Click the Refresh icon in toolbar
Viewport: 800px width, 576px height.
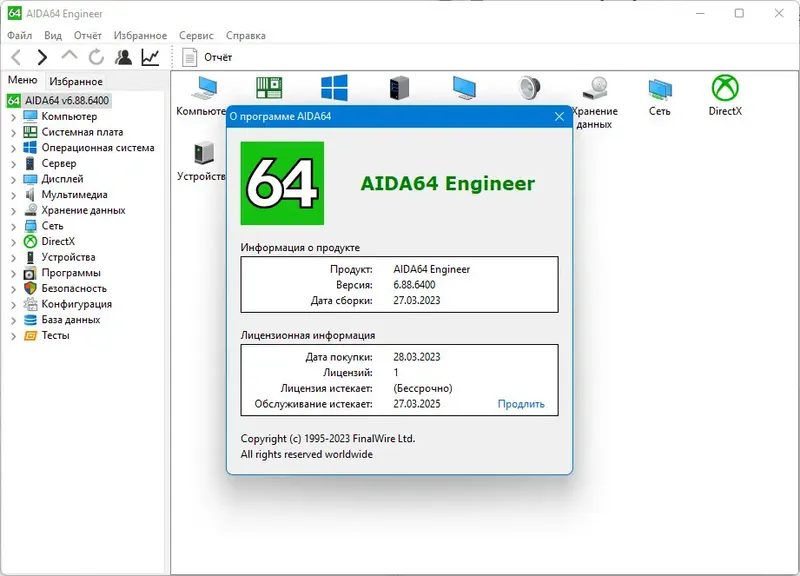[x=96, y=57]
